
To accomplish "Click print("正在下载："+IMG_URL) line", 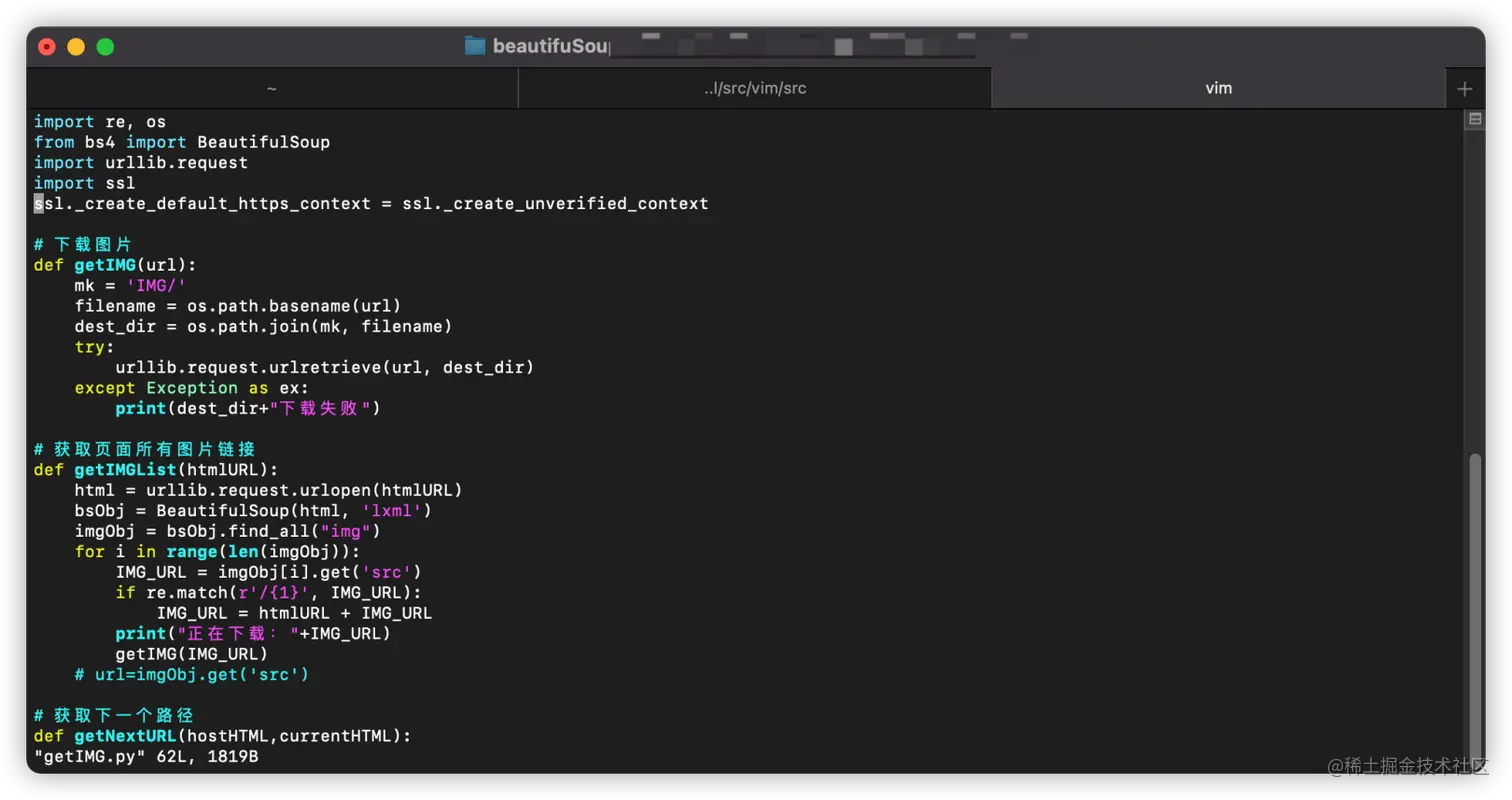I will click(x=253, y=634).
